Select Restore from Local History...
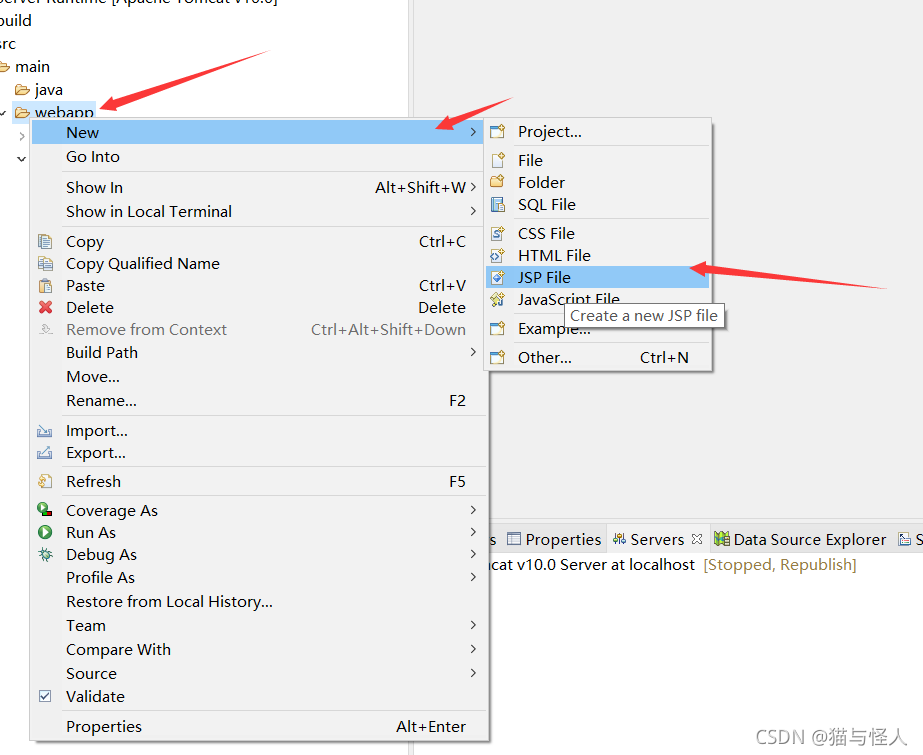This screenshot has height=755, width=923. 259,601
